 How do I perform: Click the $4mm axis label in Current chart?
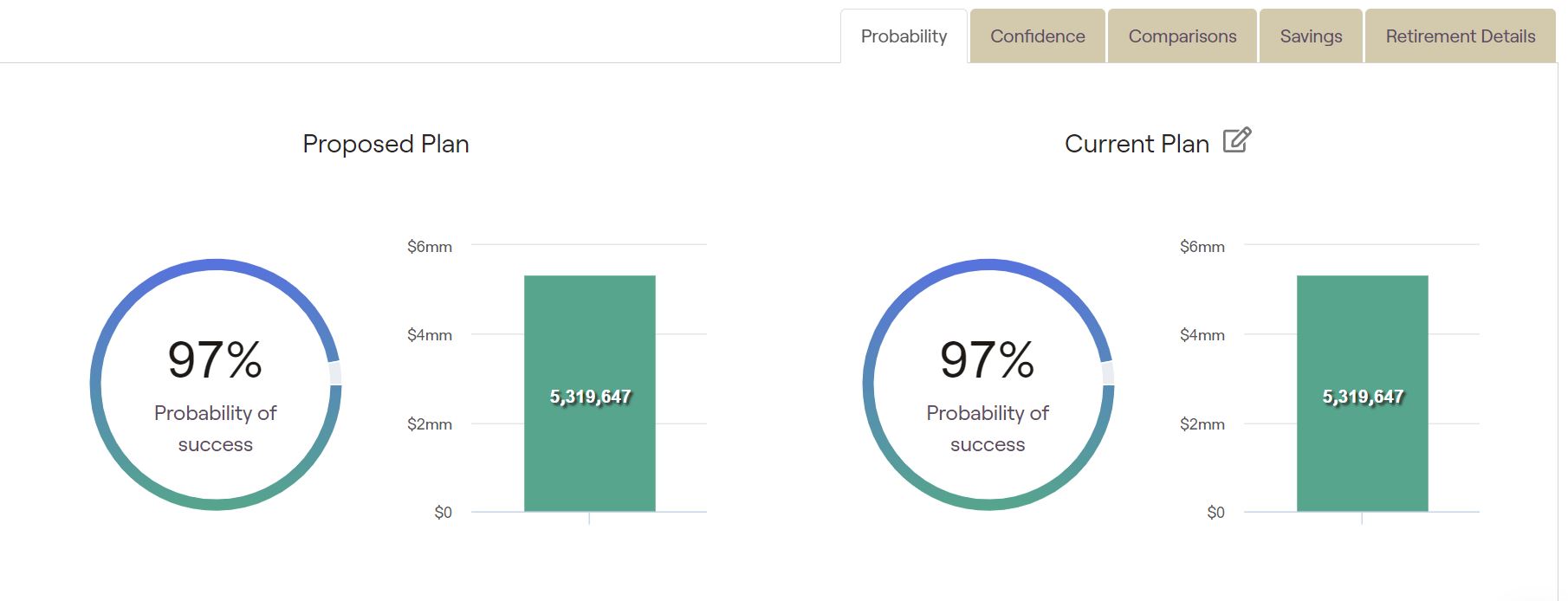(x=1202, y=335)
